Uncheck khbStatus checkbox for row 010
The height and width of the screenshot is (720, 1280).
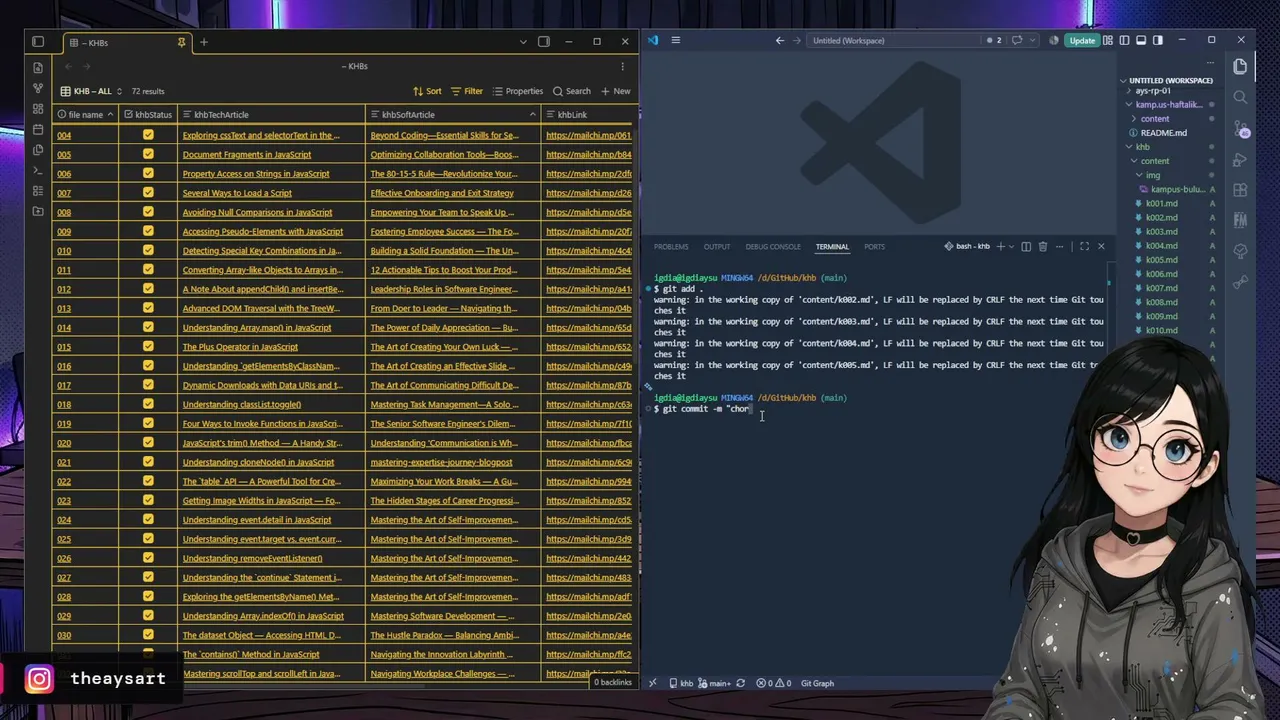(x=148, y=251)
